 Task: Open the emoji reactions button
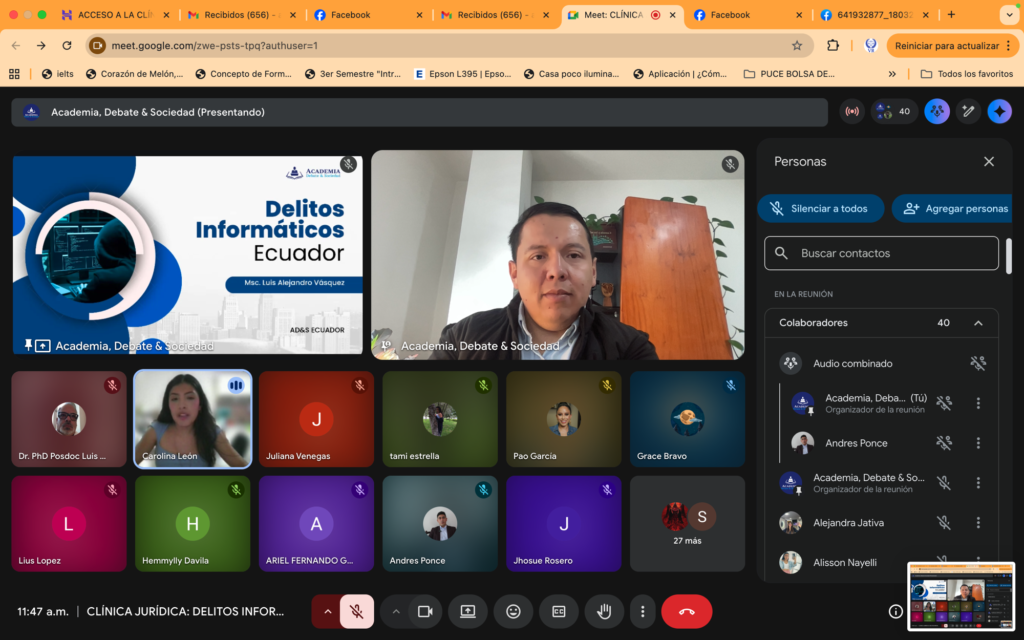pyautogui.click(x=513, y=611)
